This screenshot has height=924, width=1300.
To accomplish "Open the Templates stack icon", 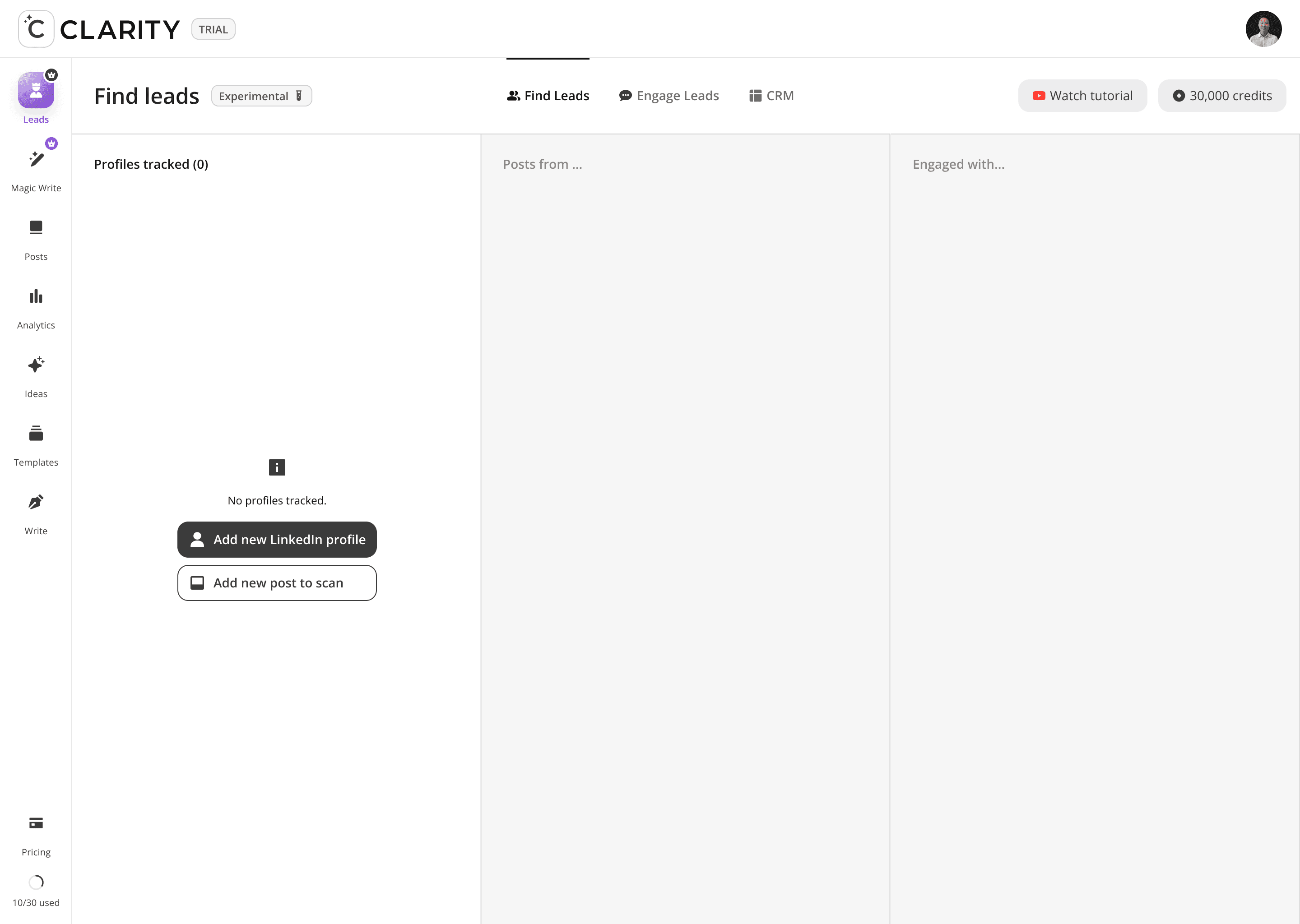I will [36, 434].
